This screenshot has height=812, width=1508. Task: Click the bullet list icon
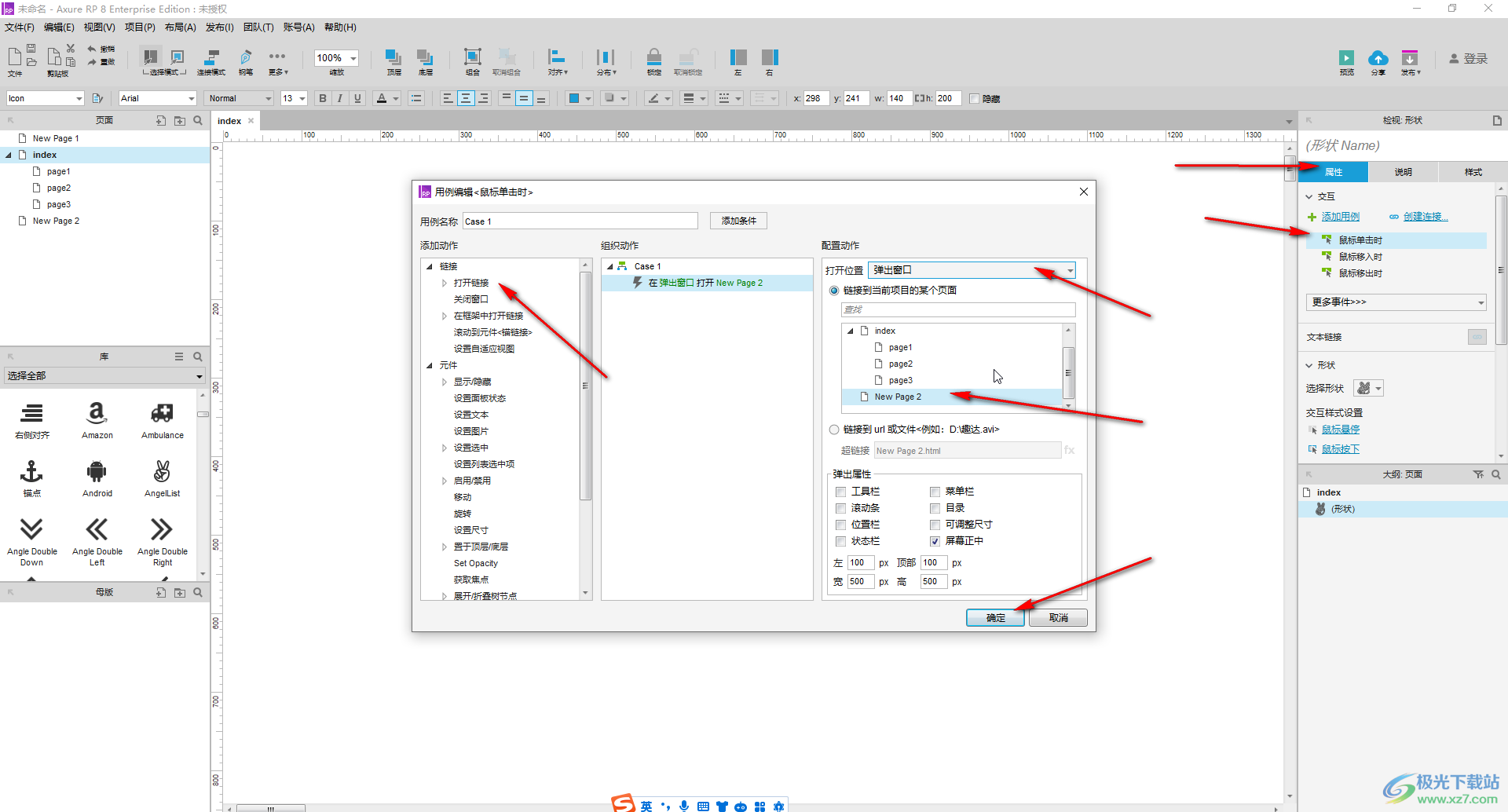pos(416,98)
